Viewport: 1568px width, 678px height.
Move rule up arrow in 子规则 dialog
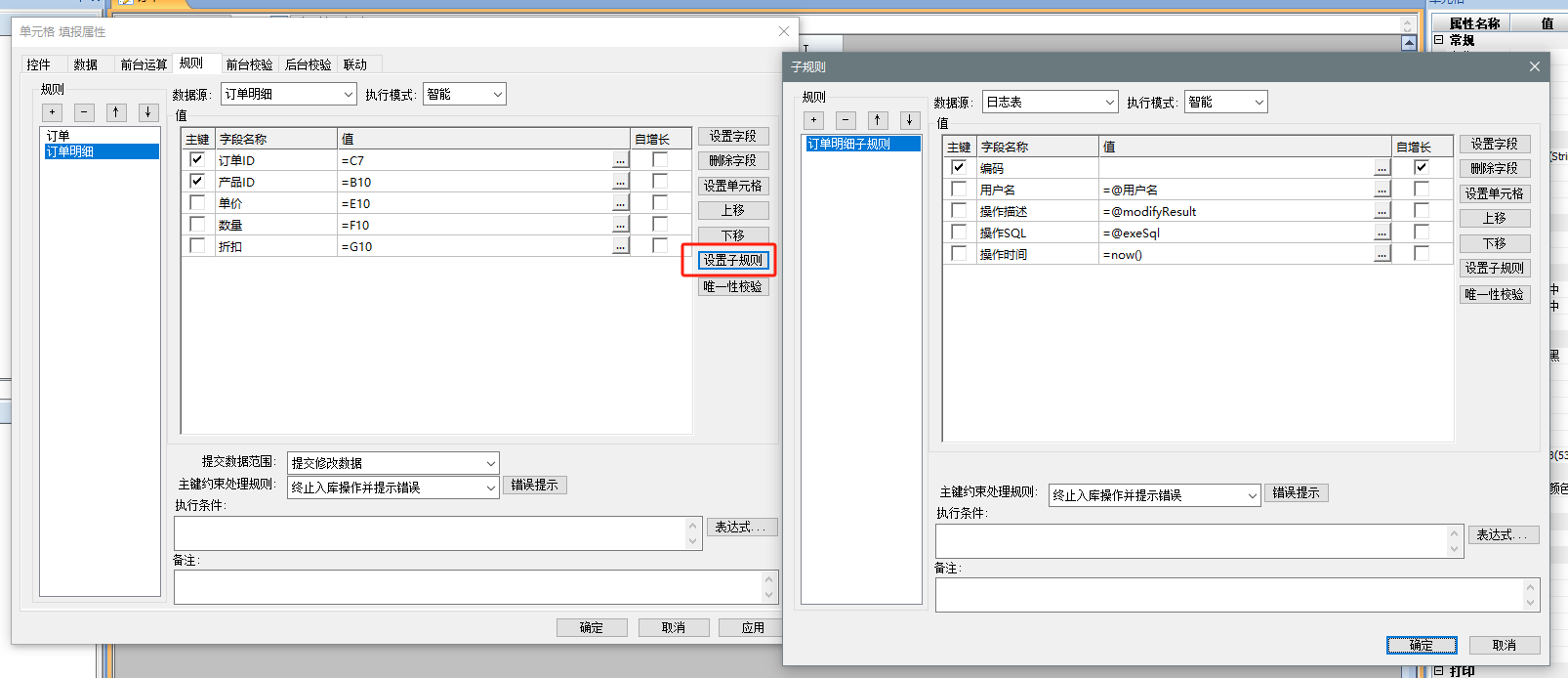(878, 120)
